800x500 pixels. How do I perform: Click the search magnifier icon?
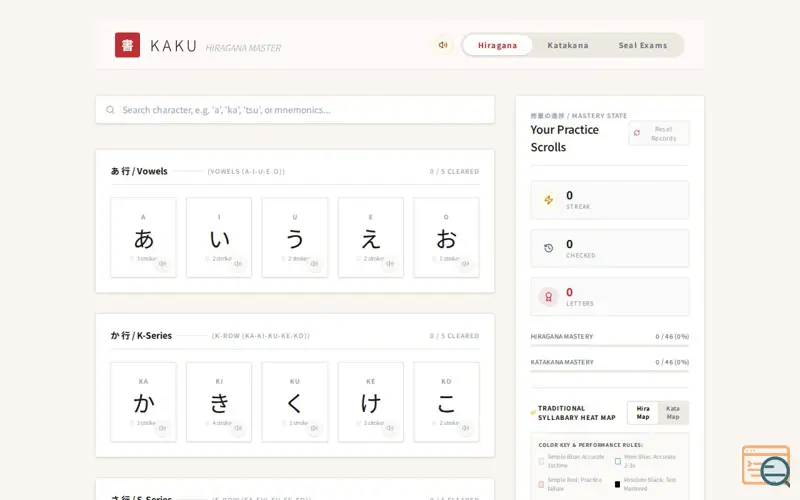click(110, 110)
